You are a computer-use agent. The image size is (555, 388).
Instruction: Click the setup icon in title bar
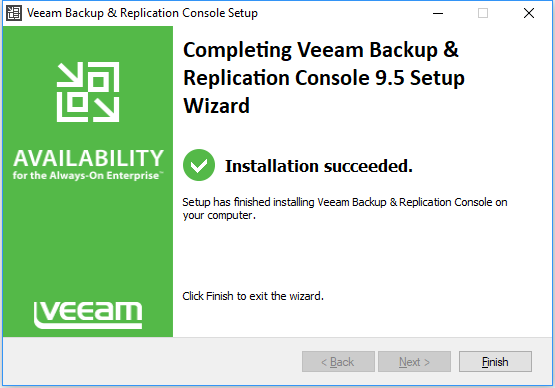[x=14, y=13]
